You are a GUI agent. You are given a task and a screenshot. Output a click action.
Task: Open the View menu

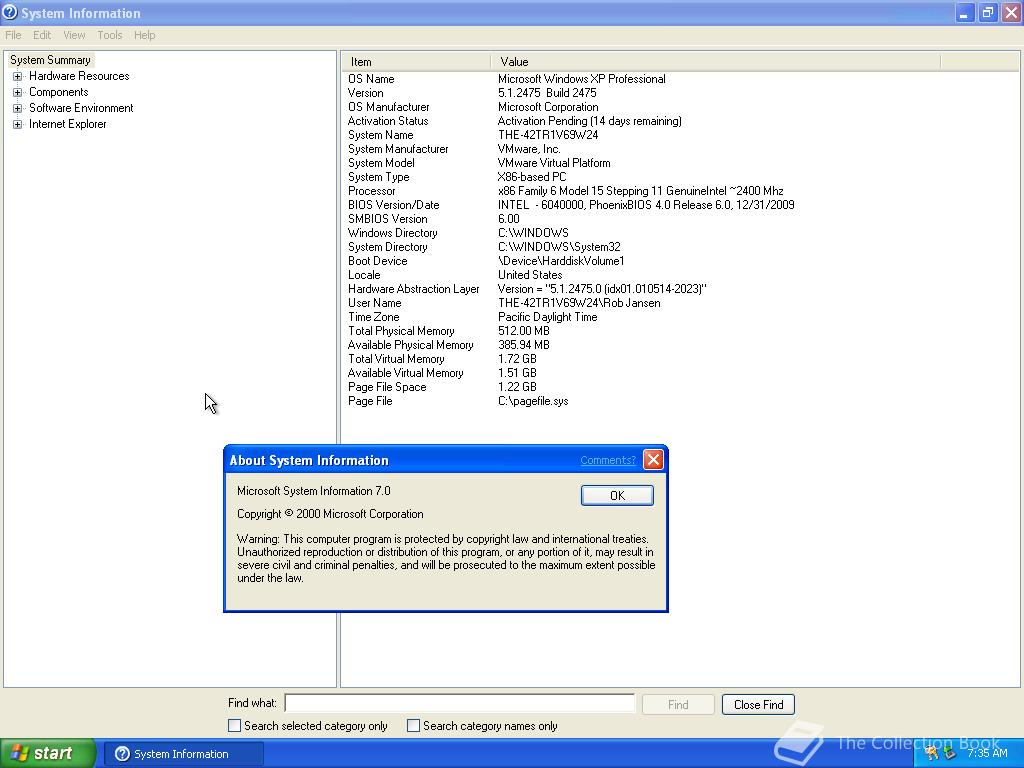pos(74,35)
